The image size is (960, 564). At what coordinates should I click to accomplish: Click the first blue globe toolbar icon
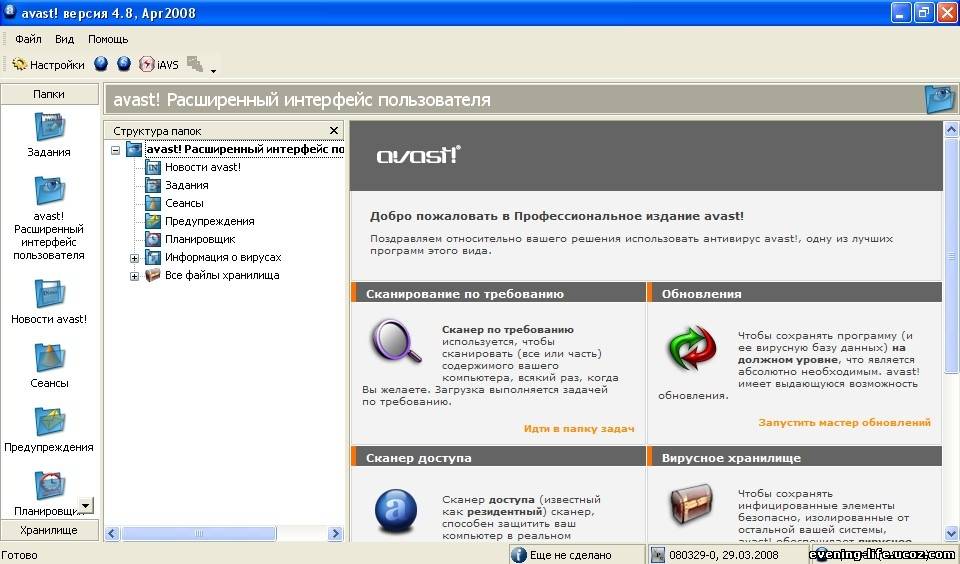(x=101, y=64)
